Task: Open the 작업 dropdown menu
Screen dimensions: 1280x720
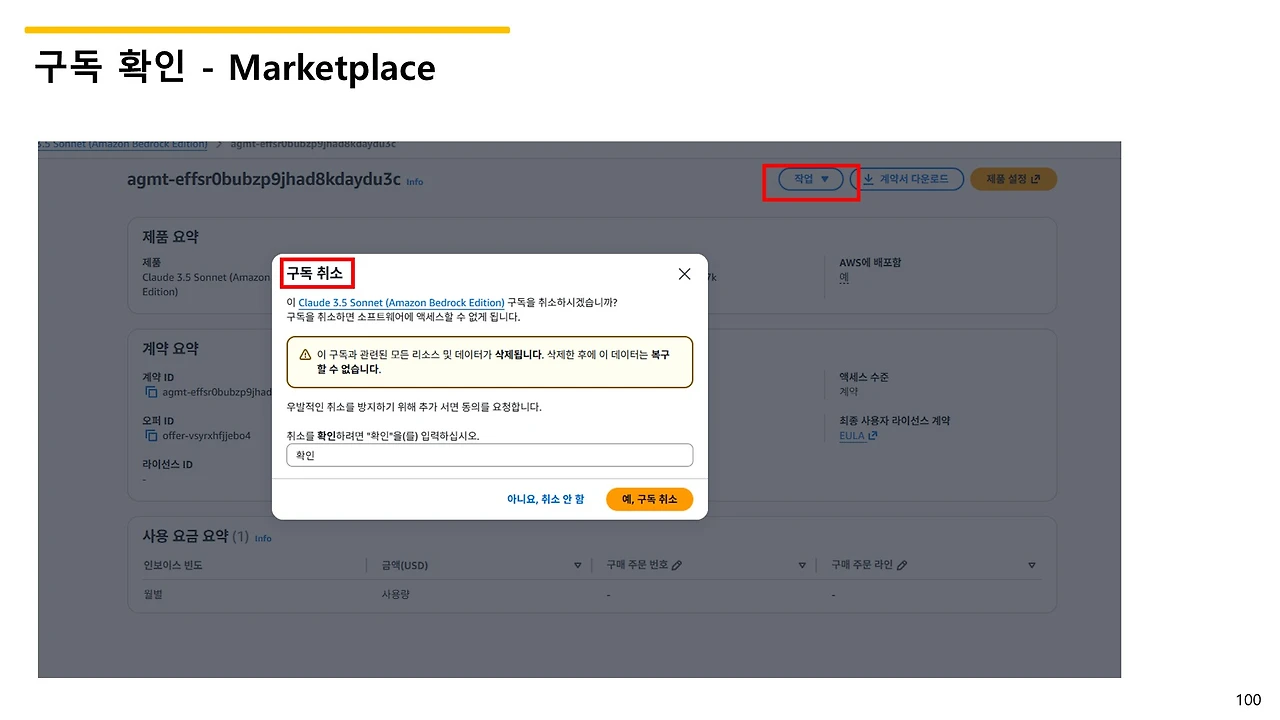Action: click(810, 179)
